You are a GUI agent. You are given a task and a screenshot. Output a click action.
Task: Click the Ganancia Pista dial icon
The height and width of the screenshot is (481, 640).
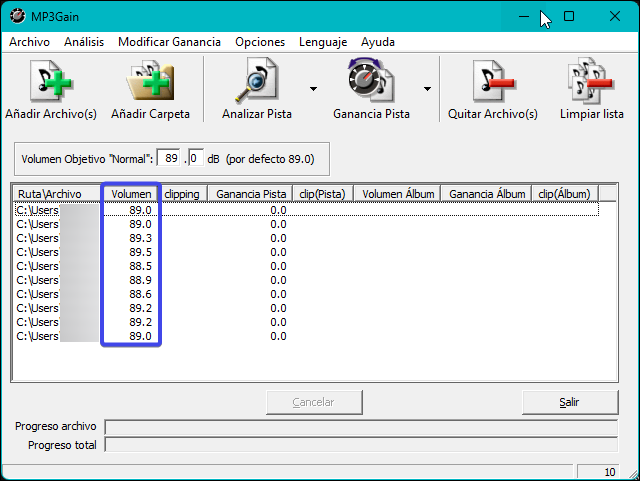tap(371, 80)
